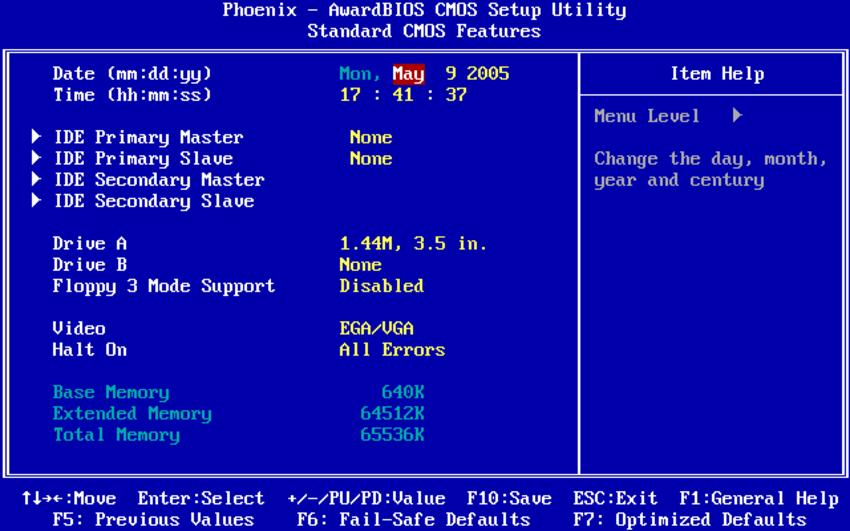Click F6: Fail-Safe Defaults hint

coord(413,520)
